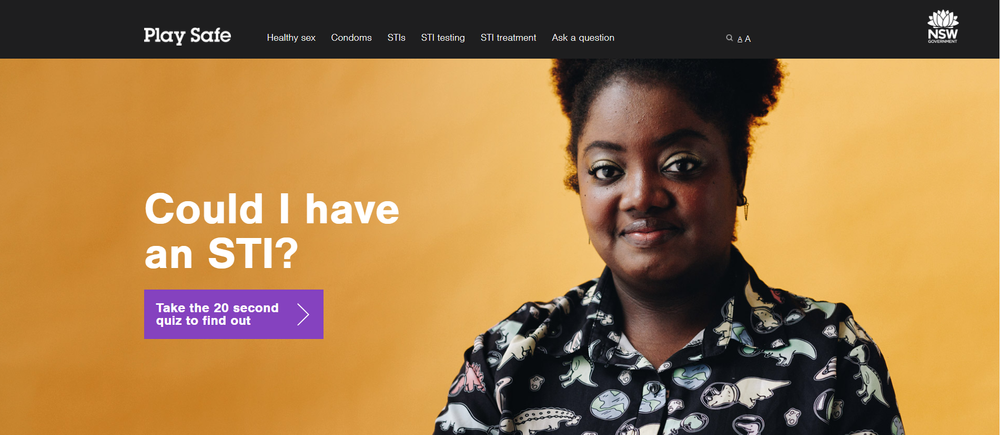Select STIs in the navigation bar
Image resolution: width=1000 pixels, height=435 pixels.
[396, 38]
